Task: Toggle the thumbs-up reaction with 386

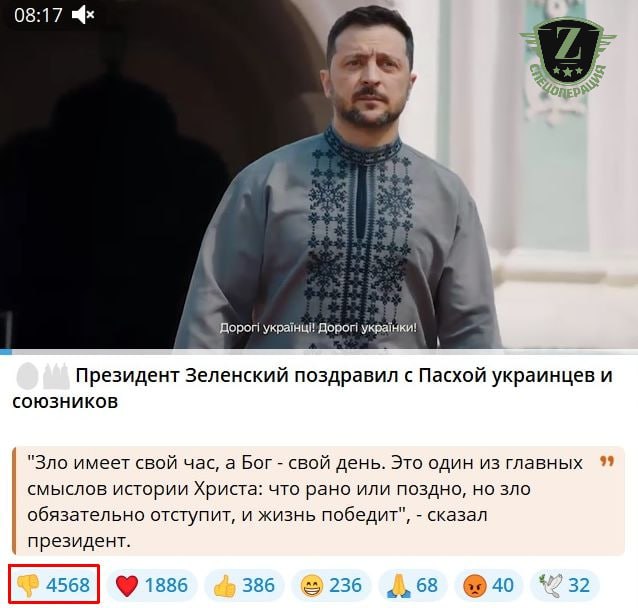Action: [x=245, y=585]
